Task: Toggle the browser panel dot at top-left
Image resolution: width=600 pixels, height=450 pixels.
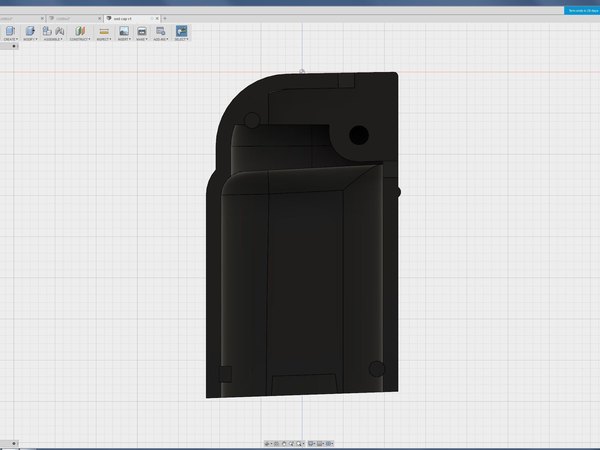Action: (x=14, y=46)
